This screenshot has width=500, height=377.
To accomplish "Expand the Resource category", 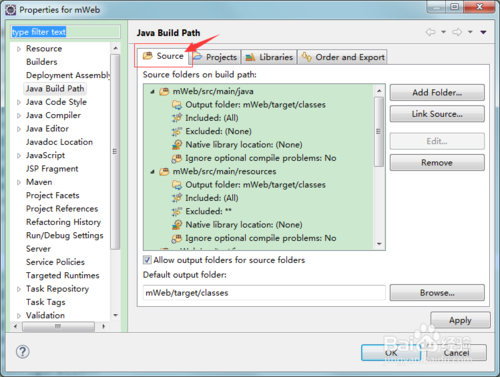I will point(19,49).
